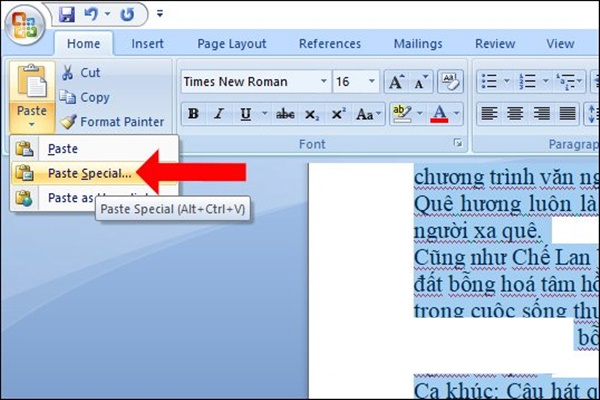Viewport: 600px width, 400px height.
Task: Open the underline style dropdown arrow
Action: (x=264, y=113)
